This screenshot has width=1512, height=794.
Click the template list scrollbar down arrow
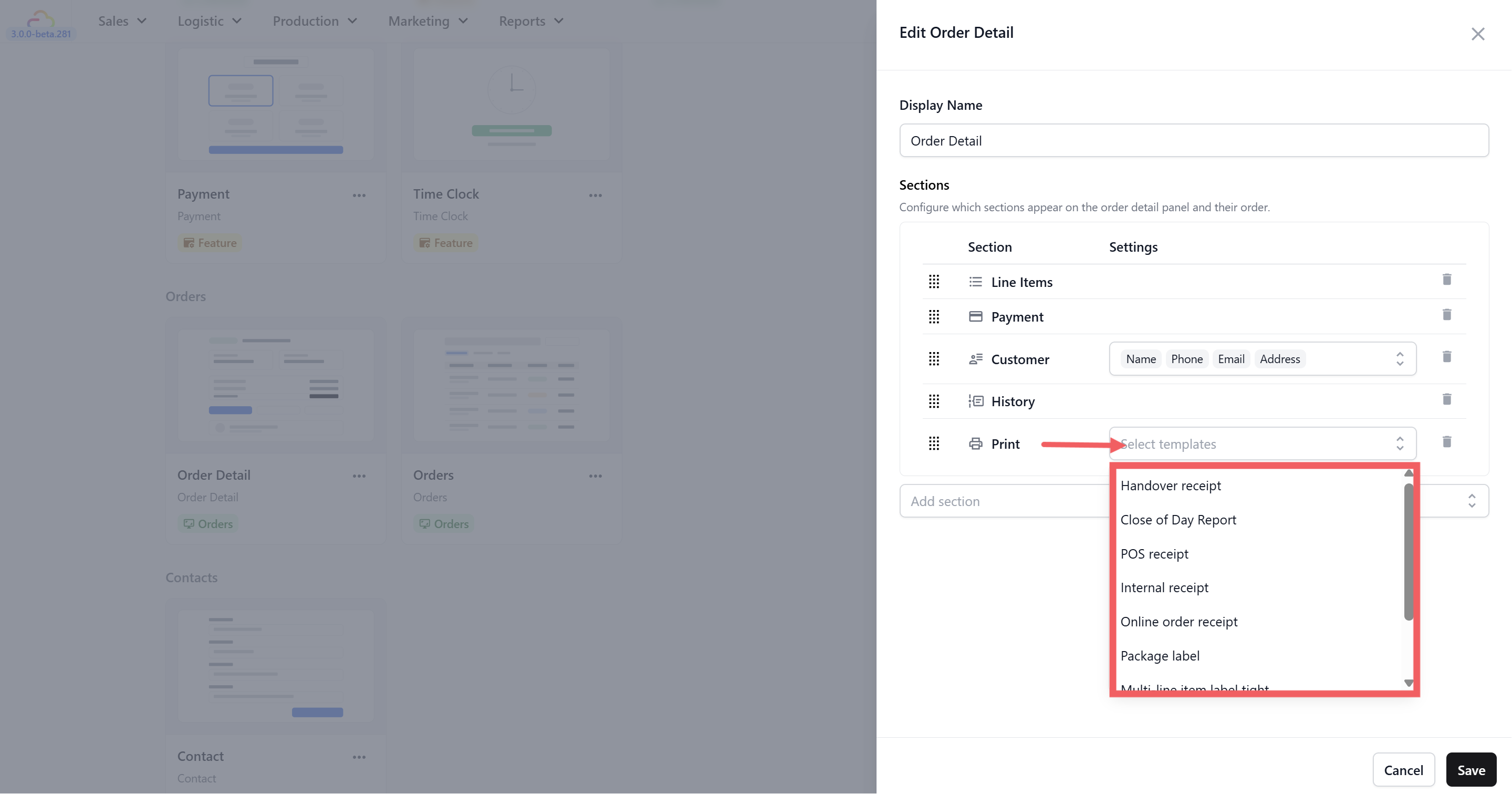(1408, 683)
